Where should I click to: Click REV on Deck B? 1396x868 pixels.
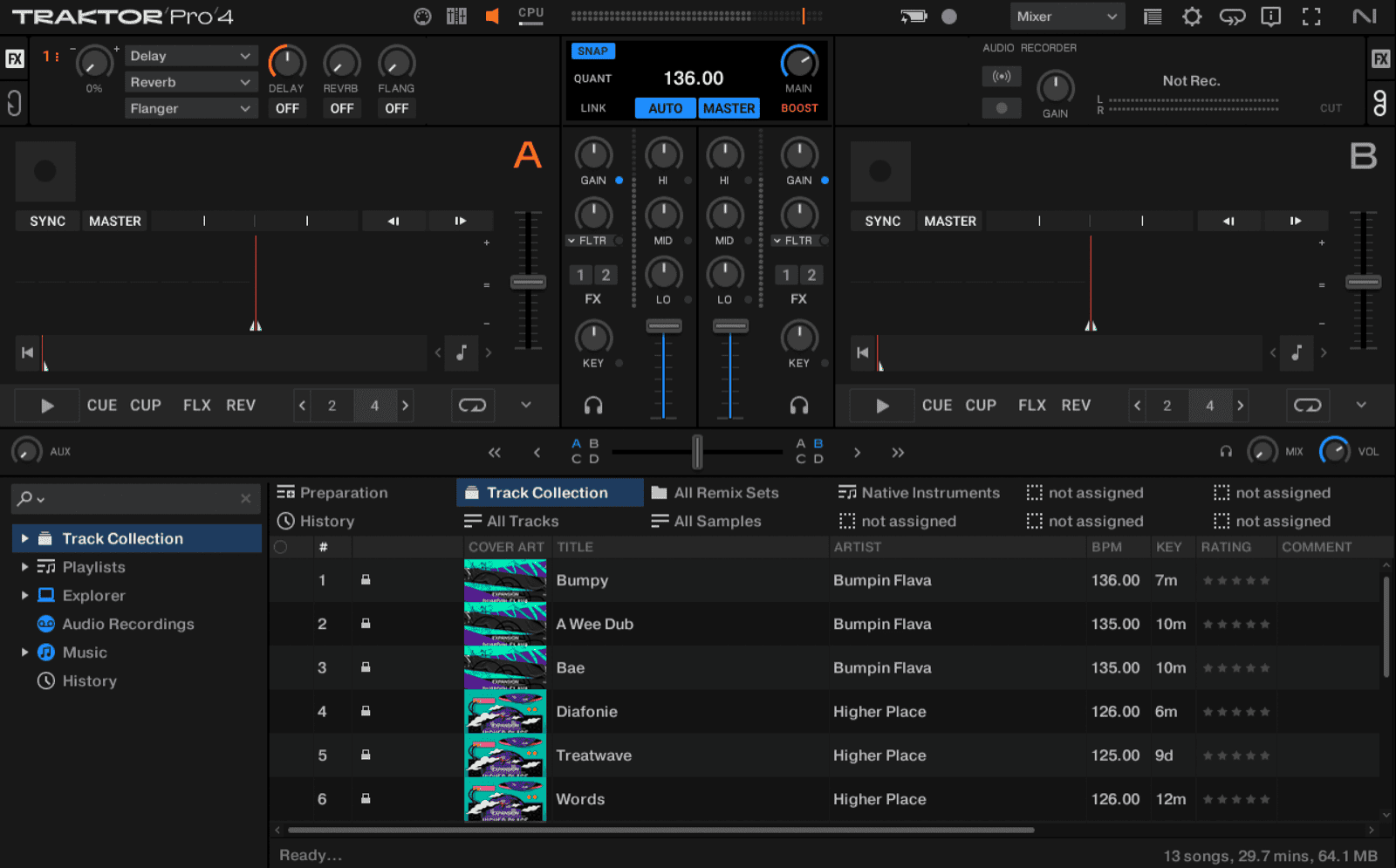click(x=1076, y=406)
